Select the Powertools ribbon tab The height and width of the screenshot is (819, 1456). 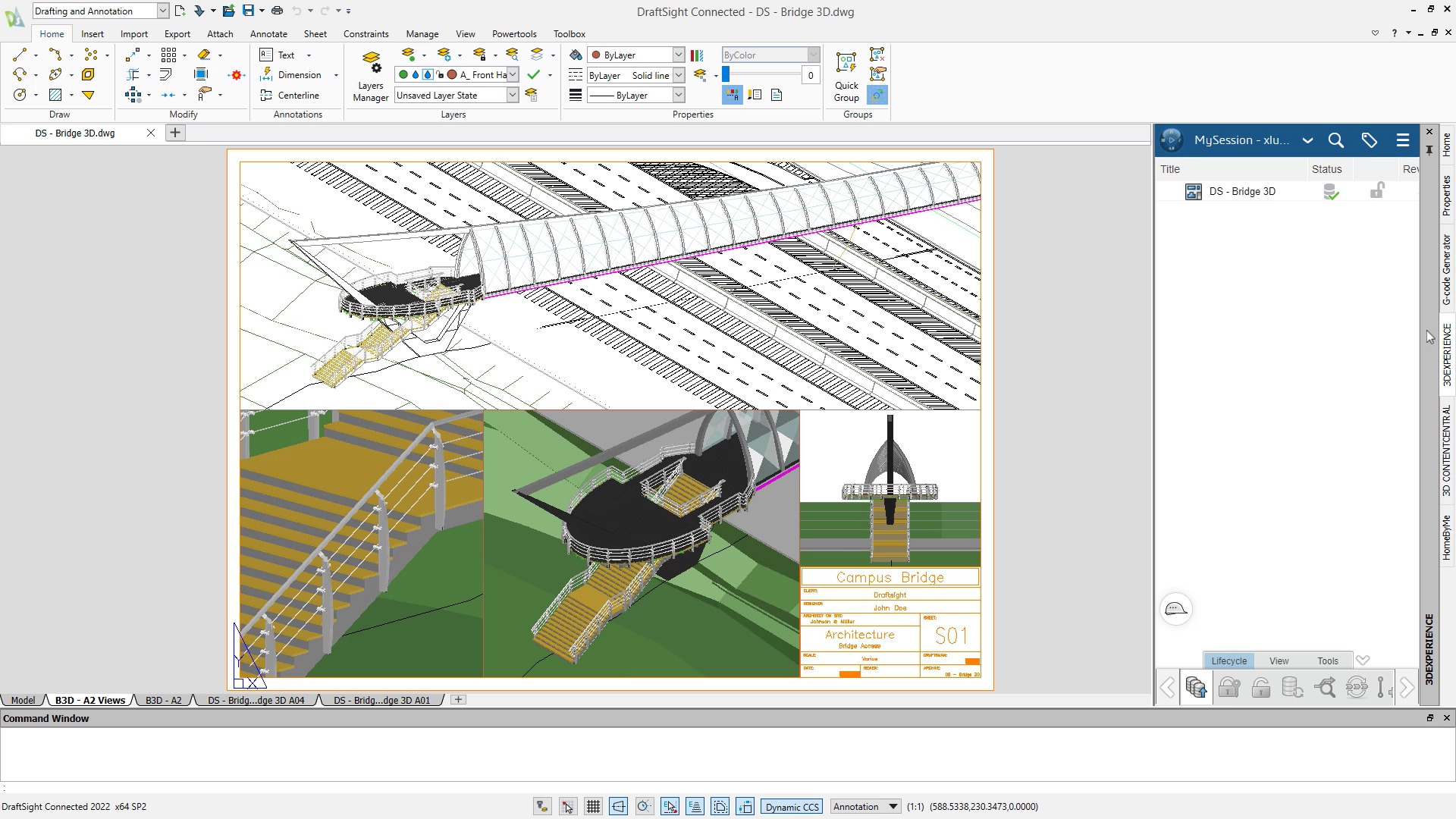coord(513,33)
